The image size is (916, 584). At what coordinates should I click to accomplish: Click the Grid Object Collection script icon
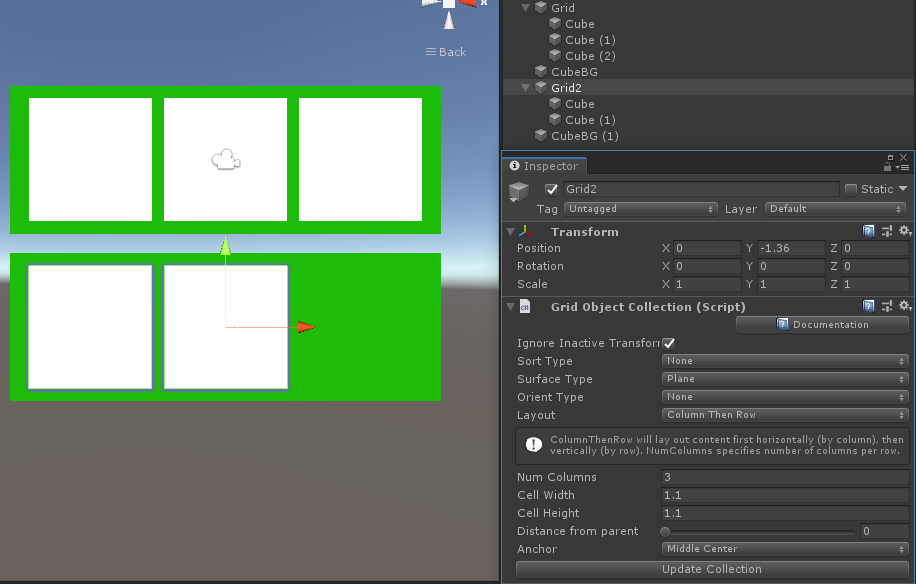[525, 307]
